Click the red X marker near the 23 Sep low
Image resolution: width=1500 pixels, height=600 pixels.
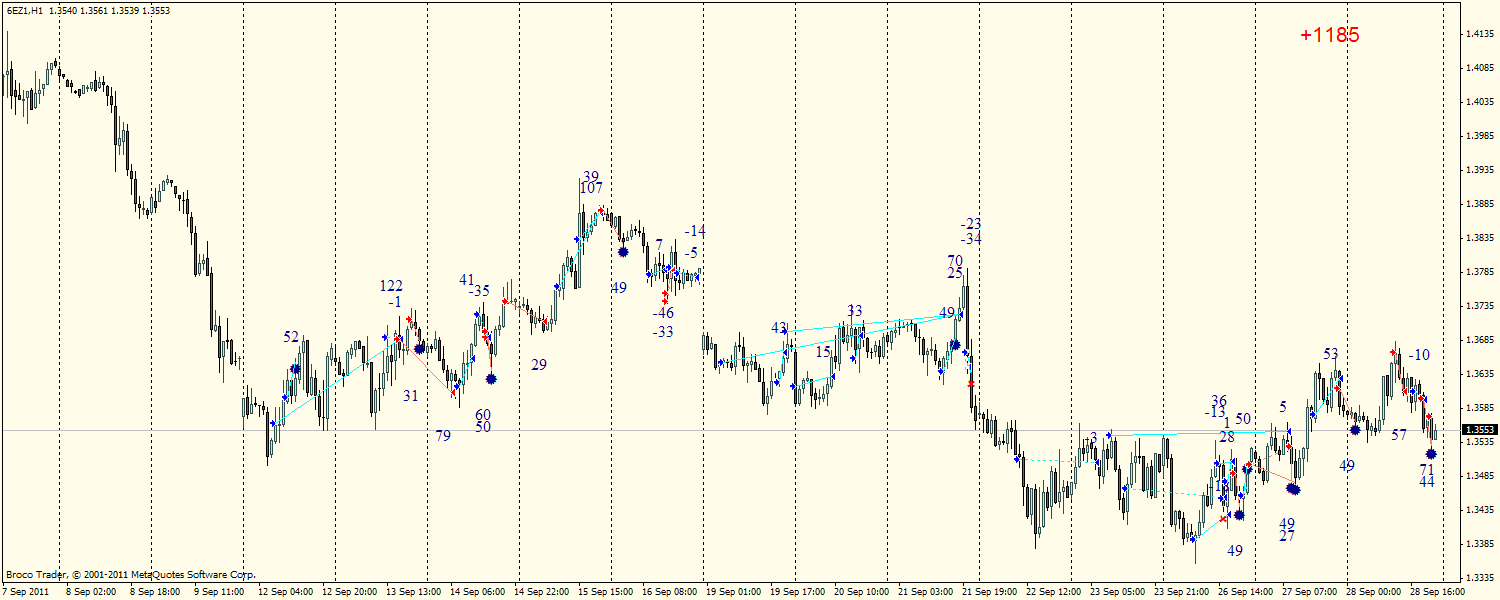1224,518
